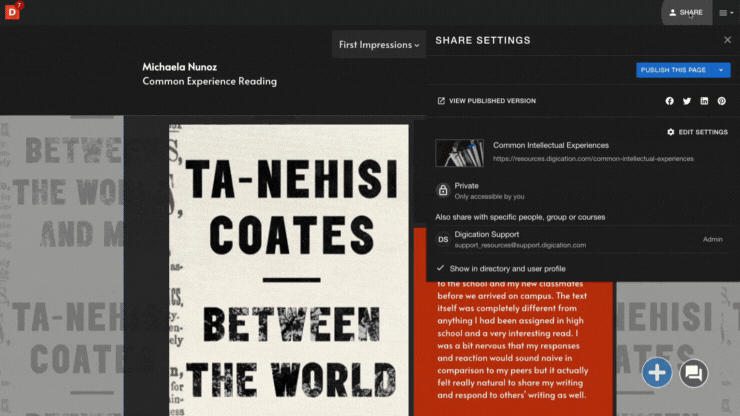Open the common-intellectual-experiences URL link
Screen dimensions: 740x416
[593, 158]
